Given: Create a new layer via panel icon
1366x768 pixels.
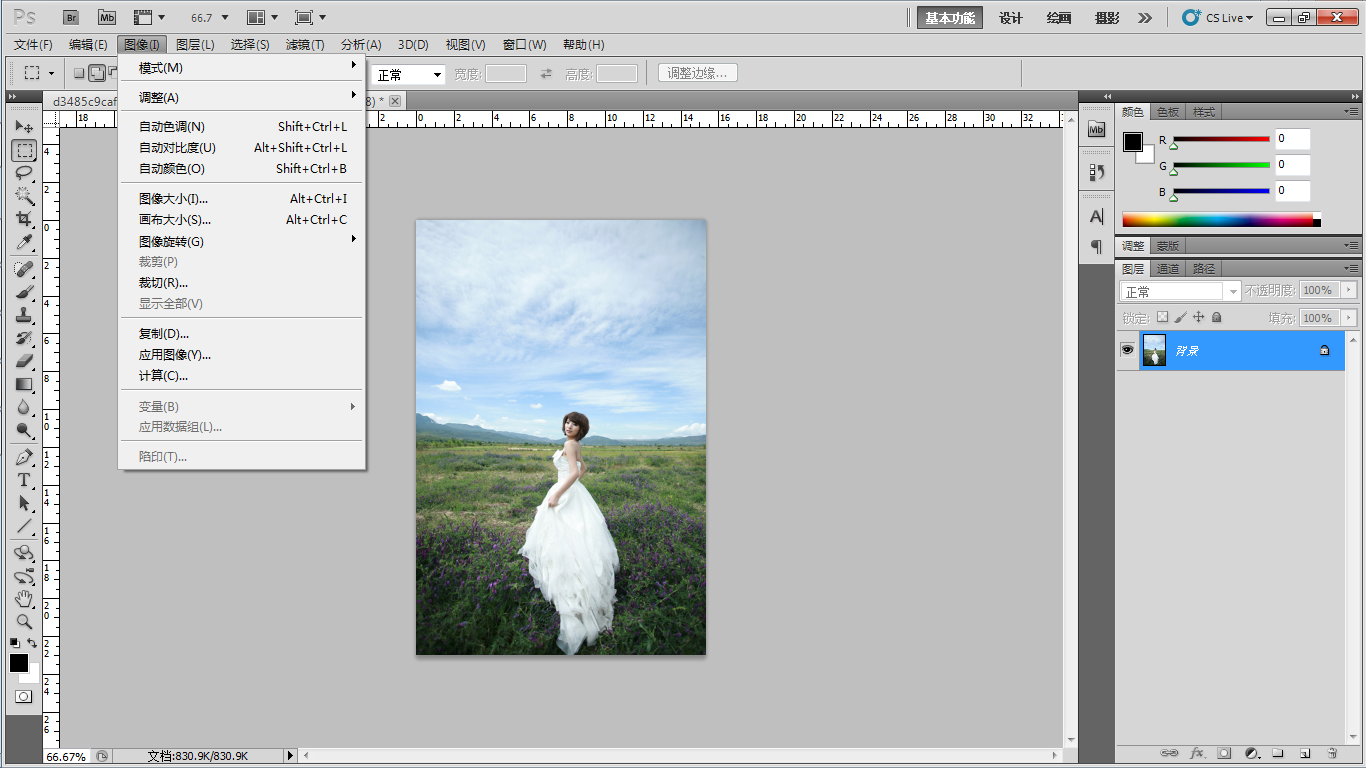Looking at the screenshot, I should tap(1304, 753).
